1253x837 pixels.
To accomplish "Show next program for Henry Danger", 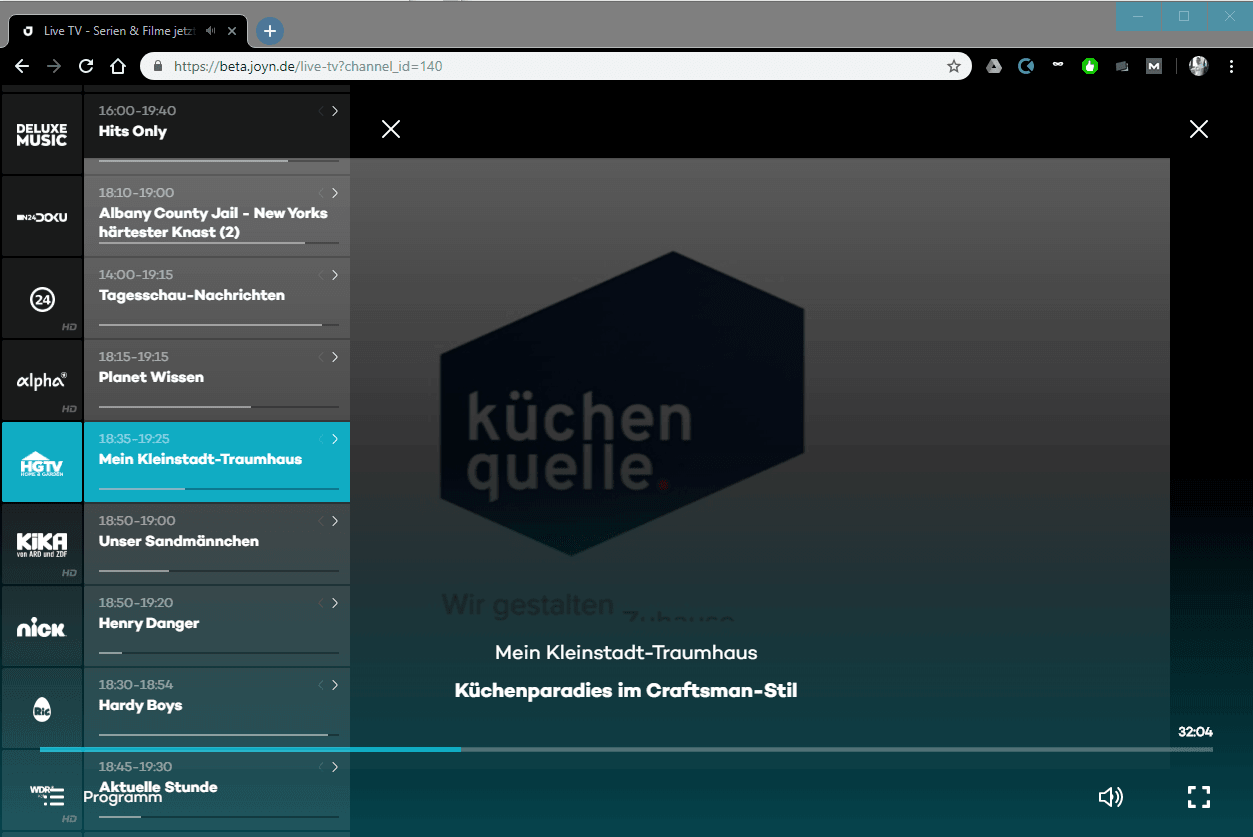I will pyautogui.click(x=335, y=603).
